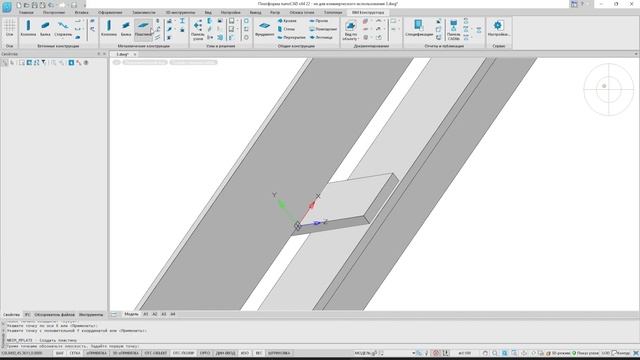Select metal Колонна column tool
The height and width of the screenshot is (360, 640).
pos(109,28)
